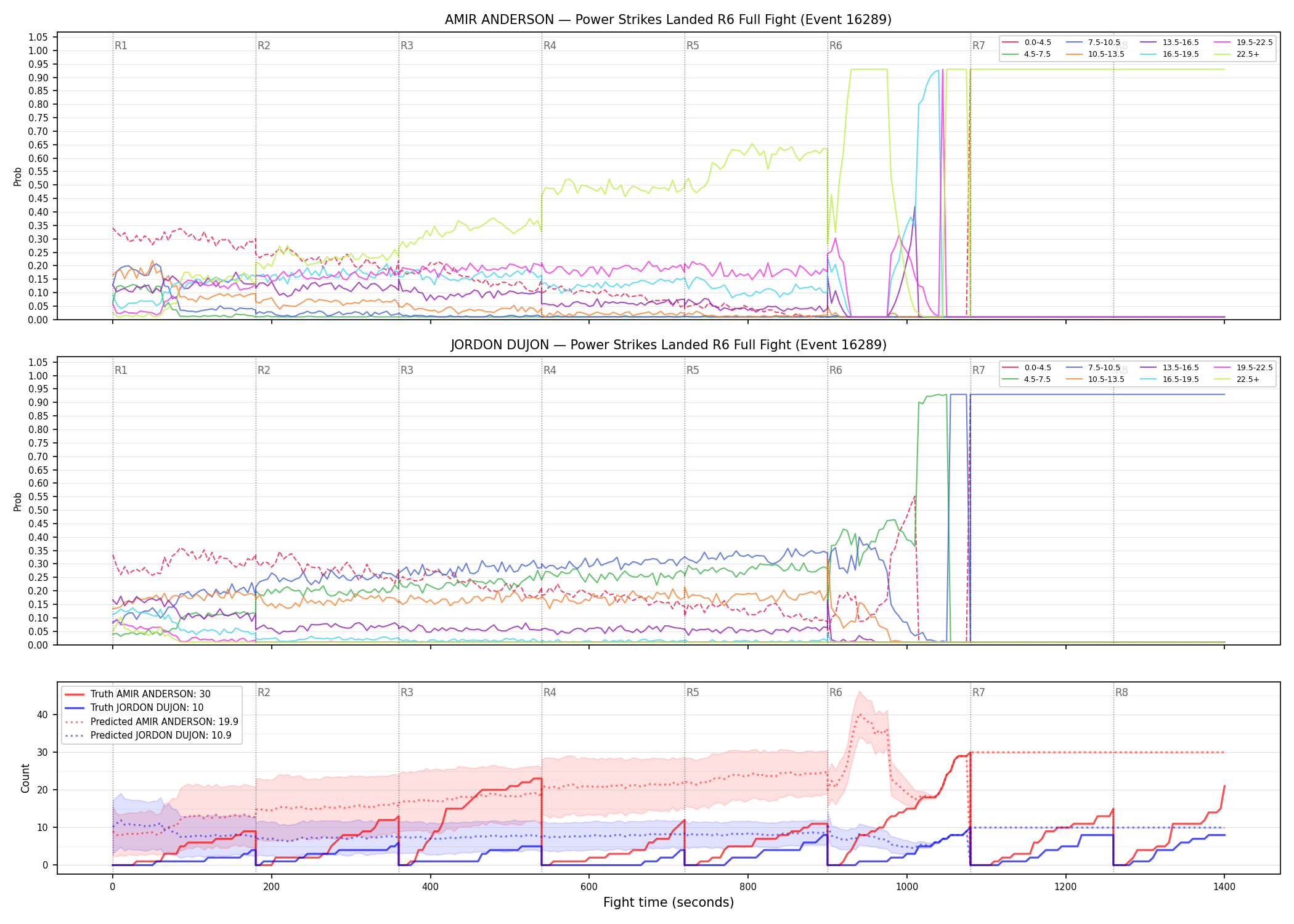
Task: Click the x-axis tick label '1400'
Action: pyautogui.click(x=1224, y=887)
